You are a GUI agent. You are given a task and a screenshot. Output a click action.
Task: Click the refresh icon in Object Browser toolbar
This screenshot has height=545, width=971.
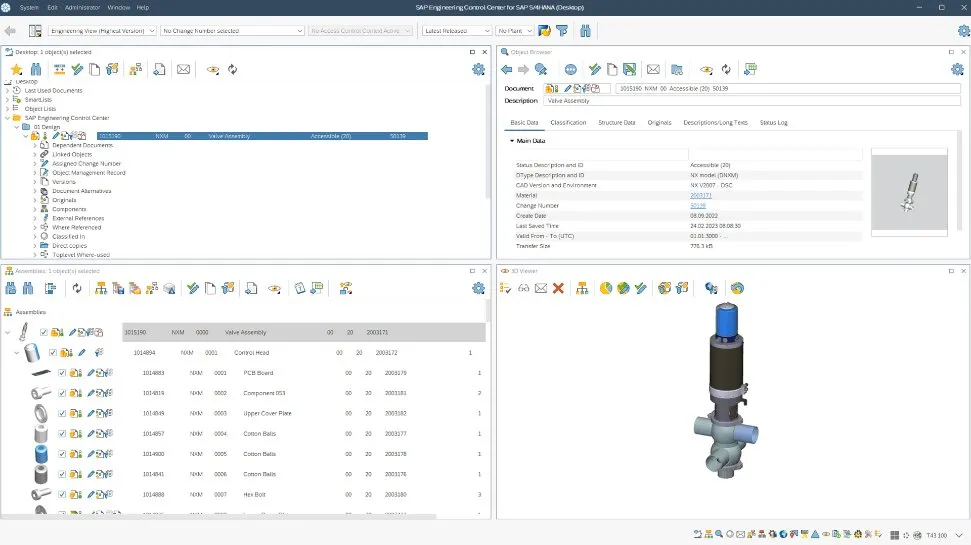click(726, 69)
